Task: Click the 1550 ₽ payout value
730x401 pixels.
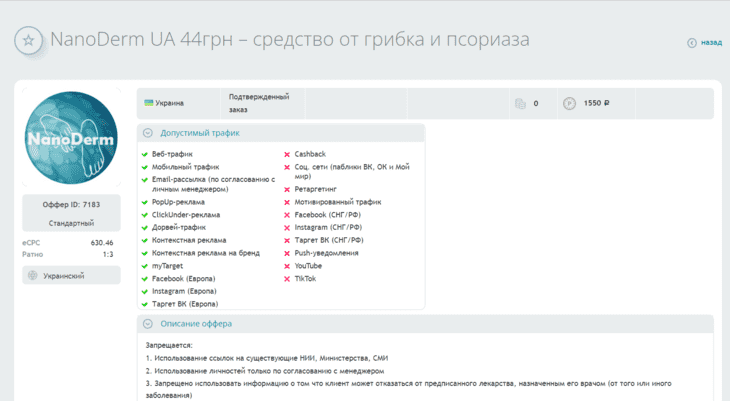Action: 596,103
